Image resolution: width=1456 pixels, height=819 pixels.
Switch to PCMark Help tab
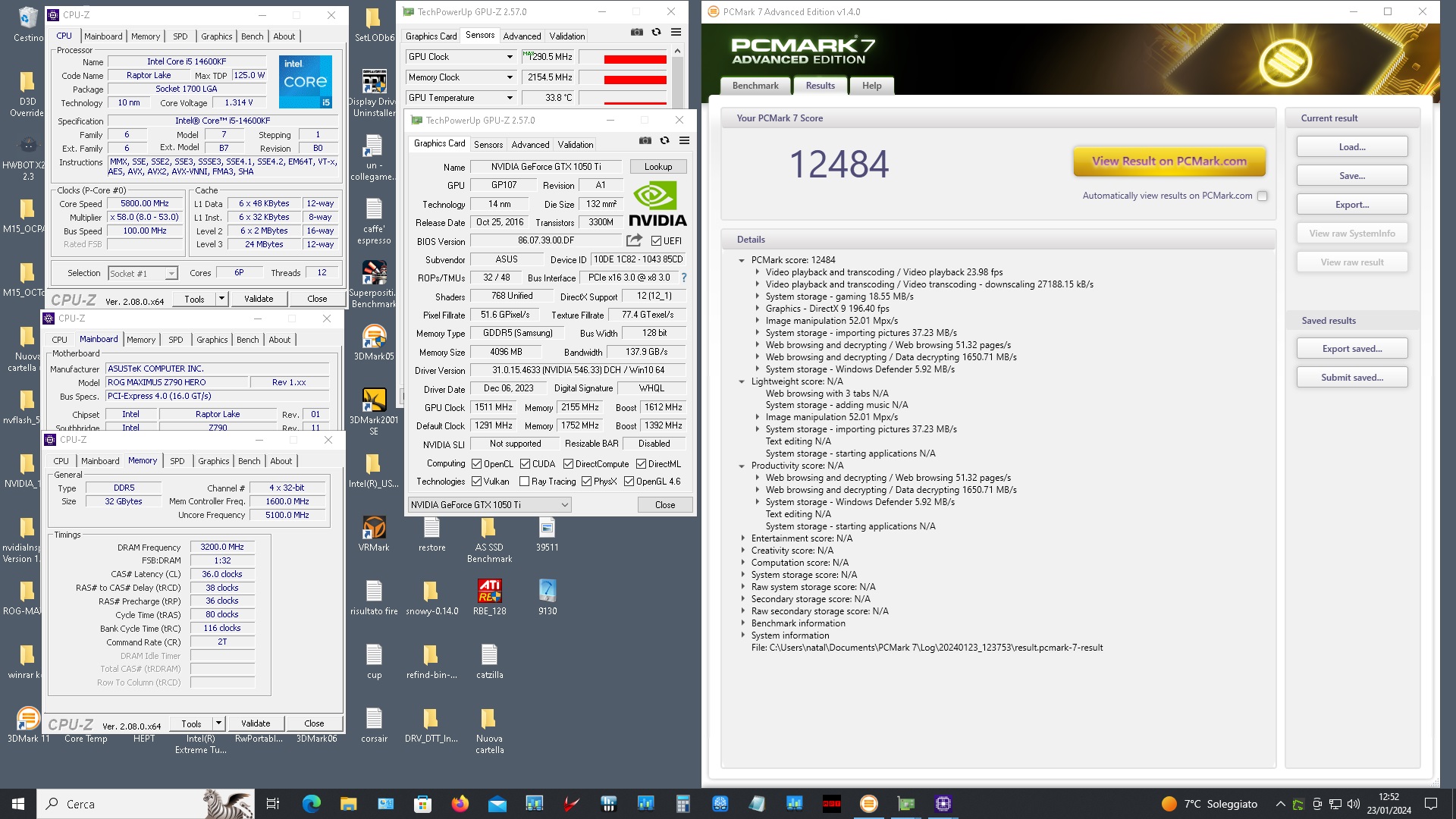871,86
